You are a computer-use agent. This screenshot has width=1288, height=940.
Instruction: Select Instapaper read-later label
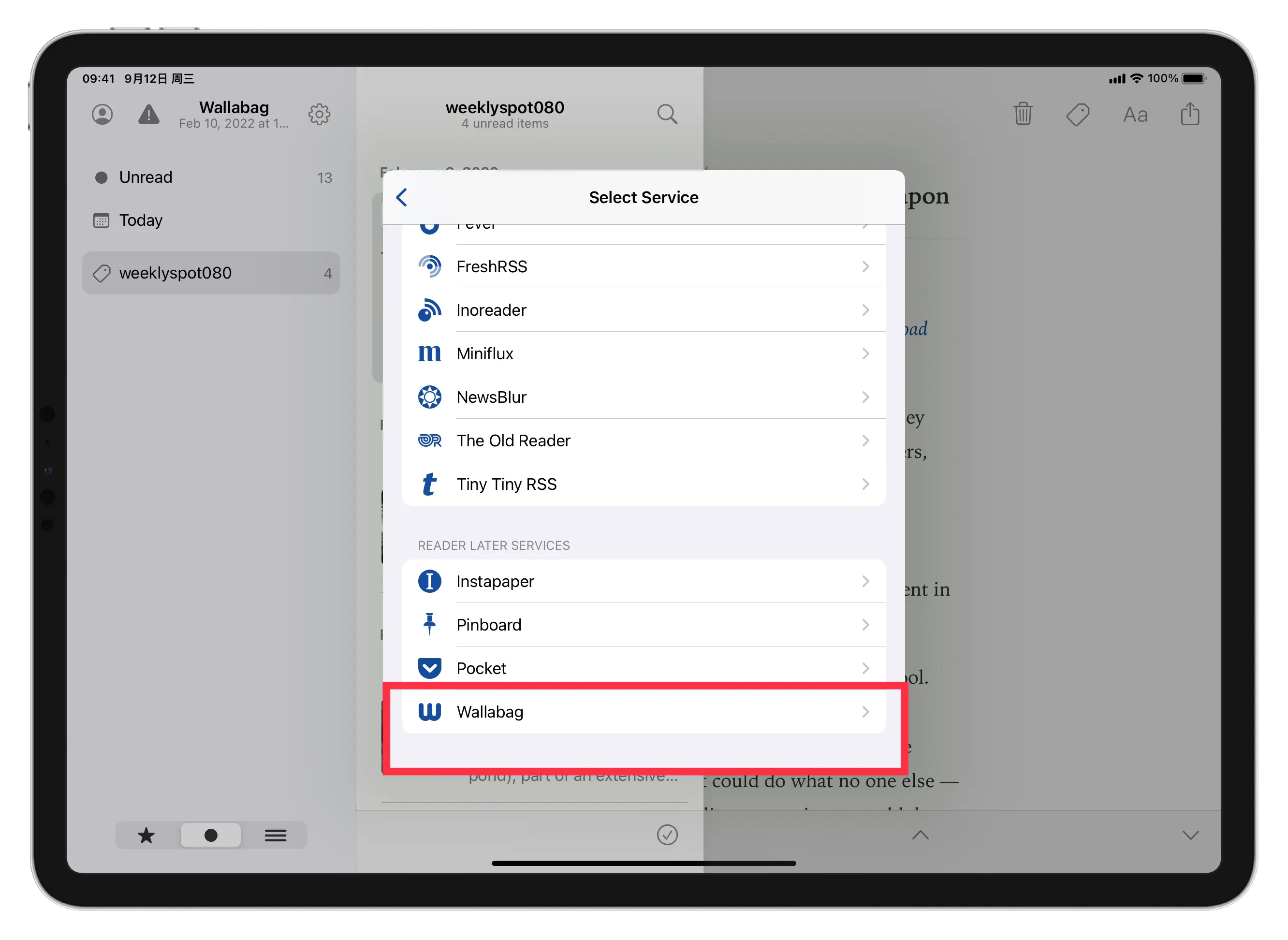pyautogui.click(x=495, y=582)
